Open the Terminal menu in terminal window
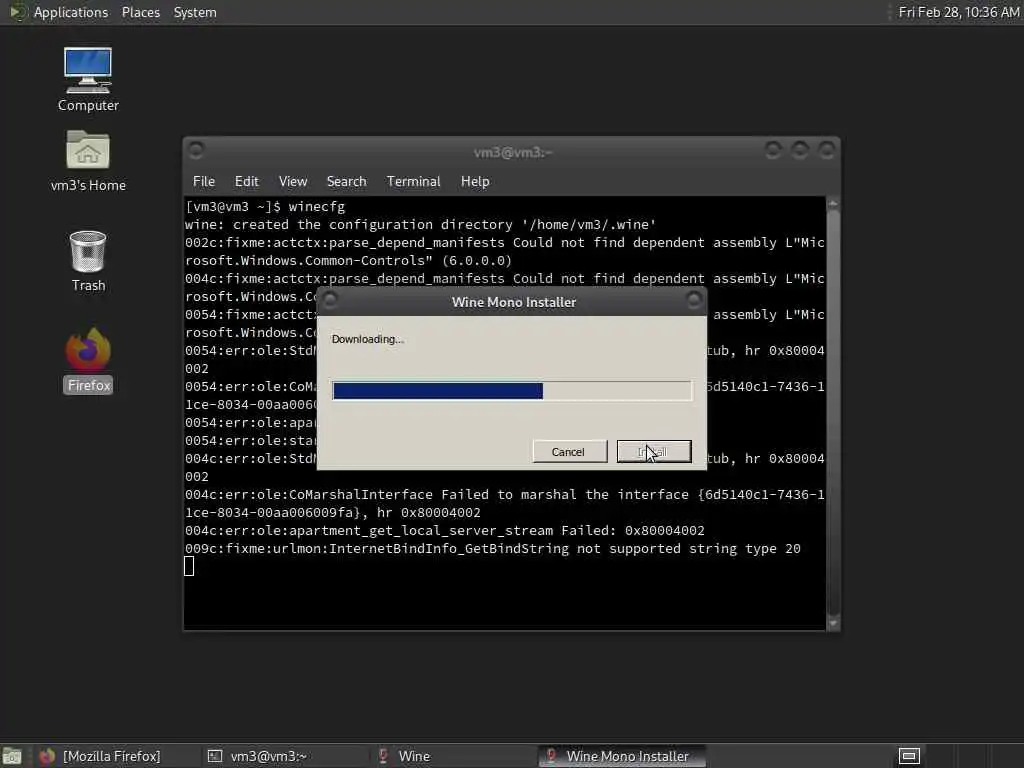This screenshot has width=1024, height=768. click(x=413, y=182)
